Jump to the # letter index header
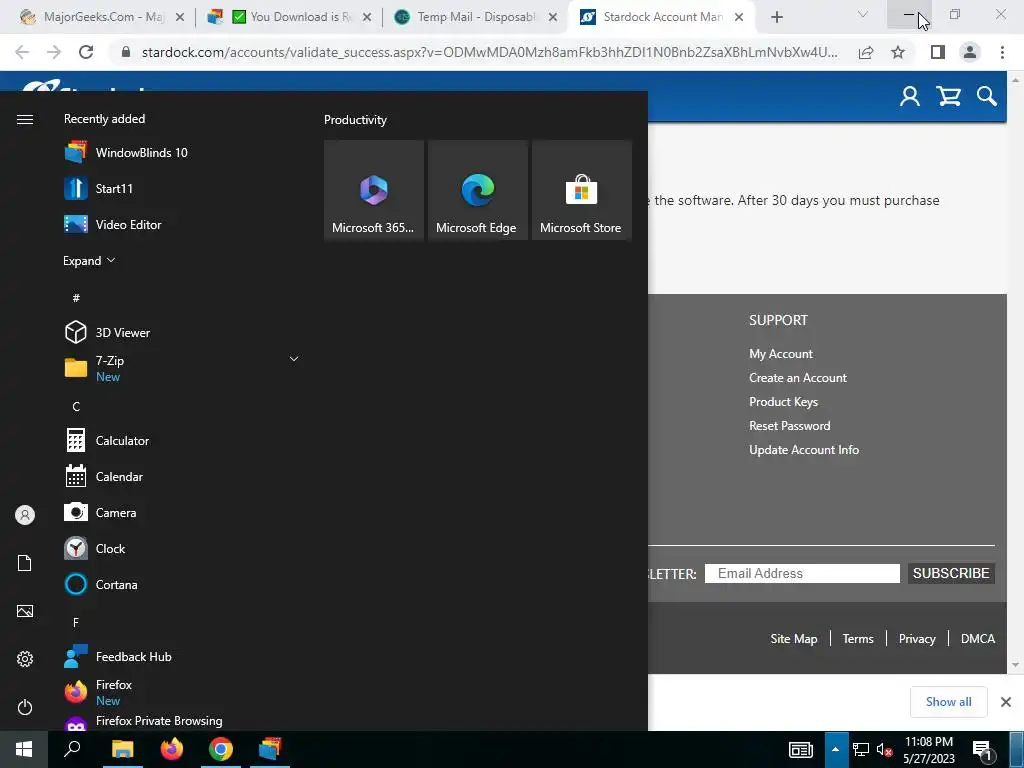1024x768 pixels. click(x=76, y=298)
